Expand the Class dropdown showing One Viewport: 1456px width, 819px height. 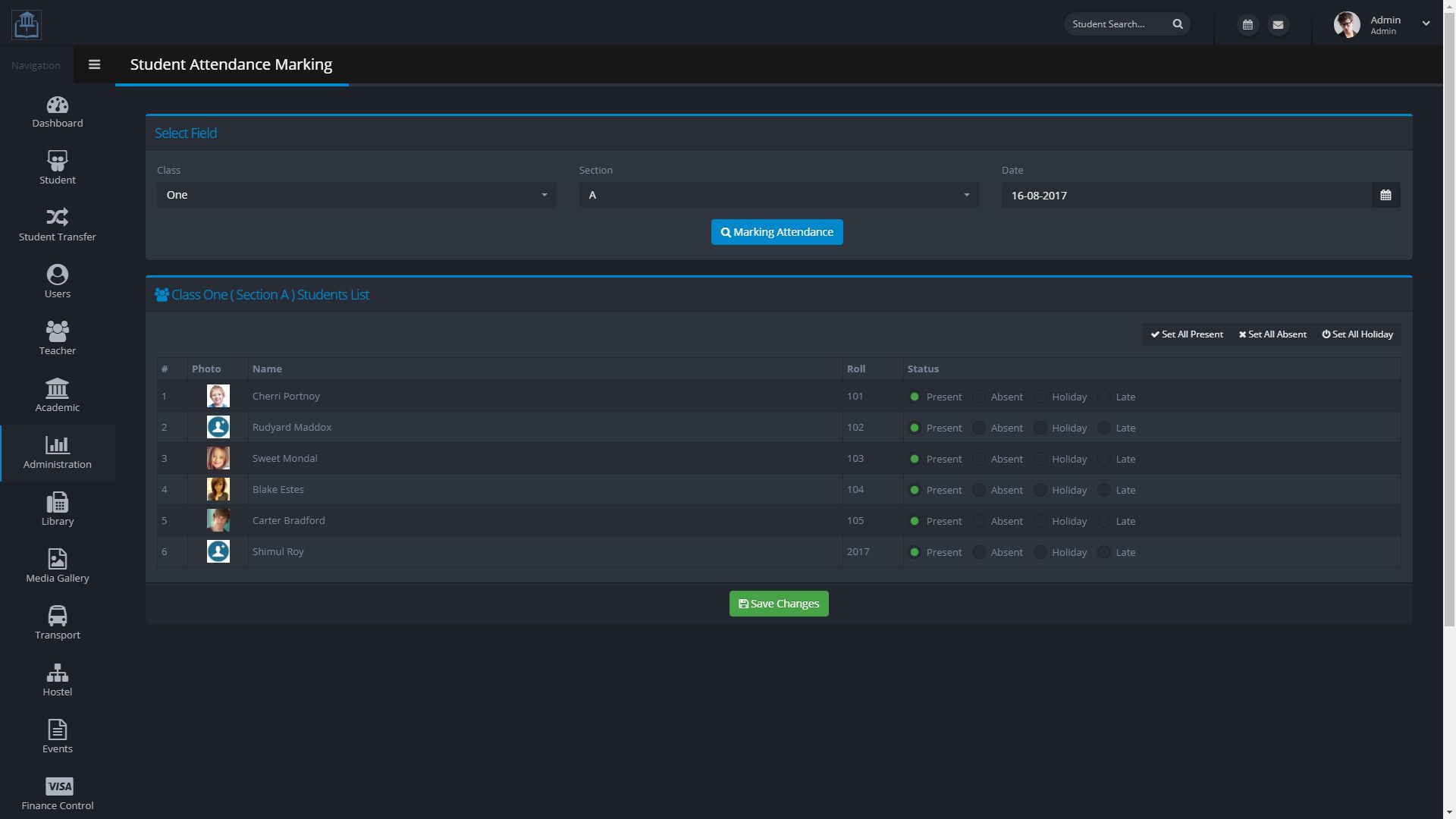356,195
